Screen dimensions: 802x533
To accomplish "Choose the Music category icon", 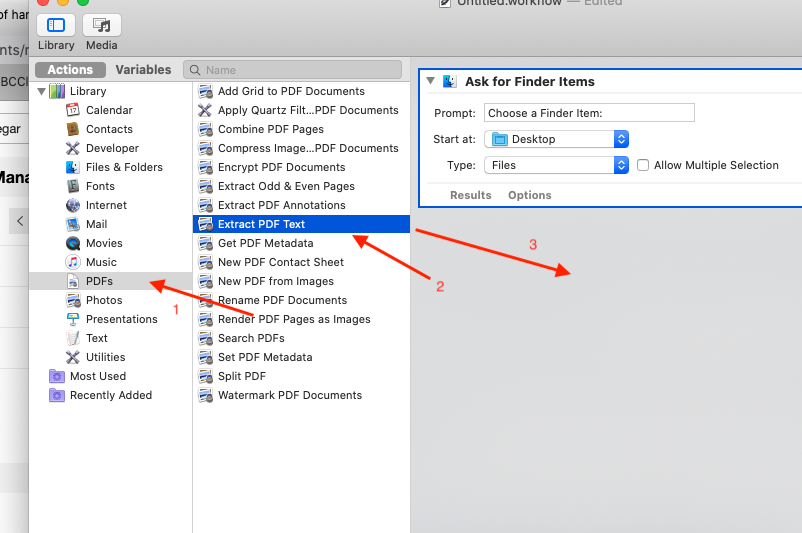I will coord(73,262).
